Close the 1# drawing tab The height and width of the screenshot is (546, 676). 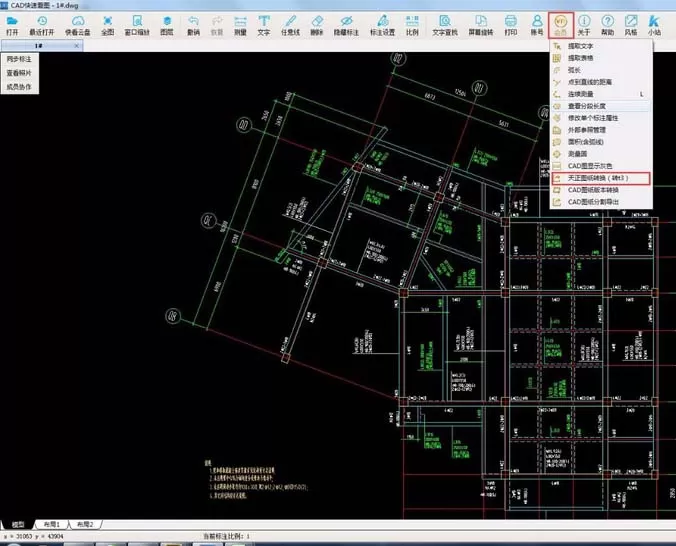point(77,46)
